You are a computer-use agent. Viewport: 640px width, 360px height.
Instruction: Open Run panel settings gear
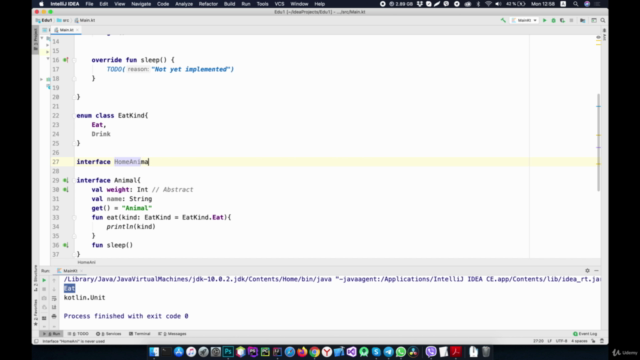587,271
